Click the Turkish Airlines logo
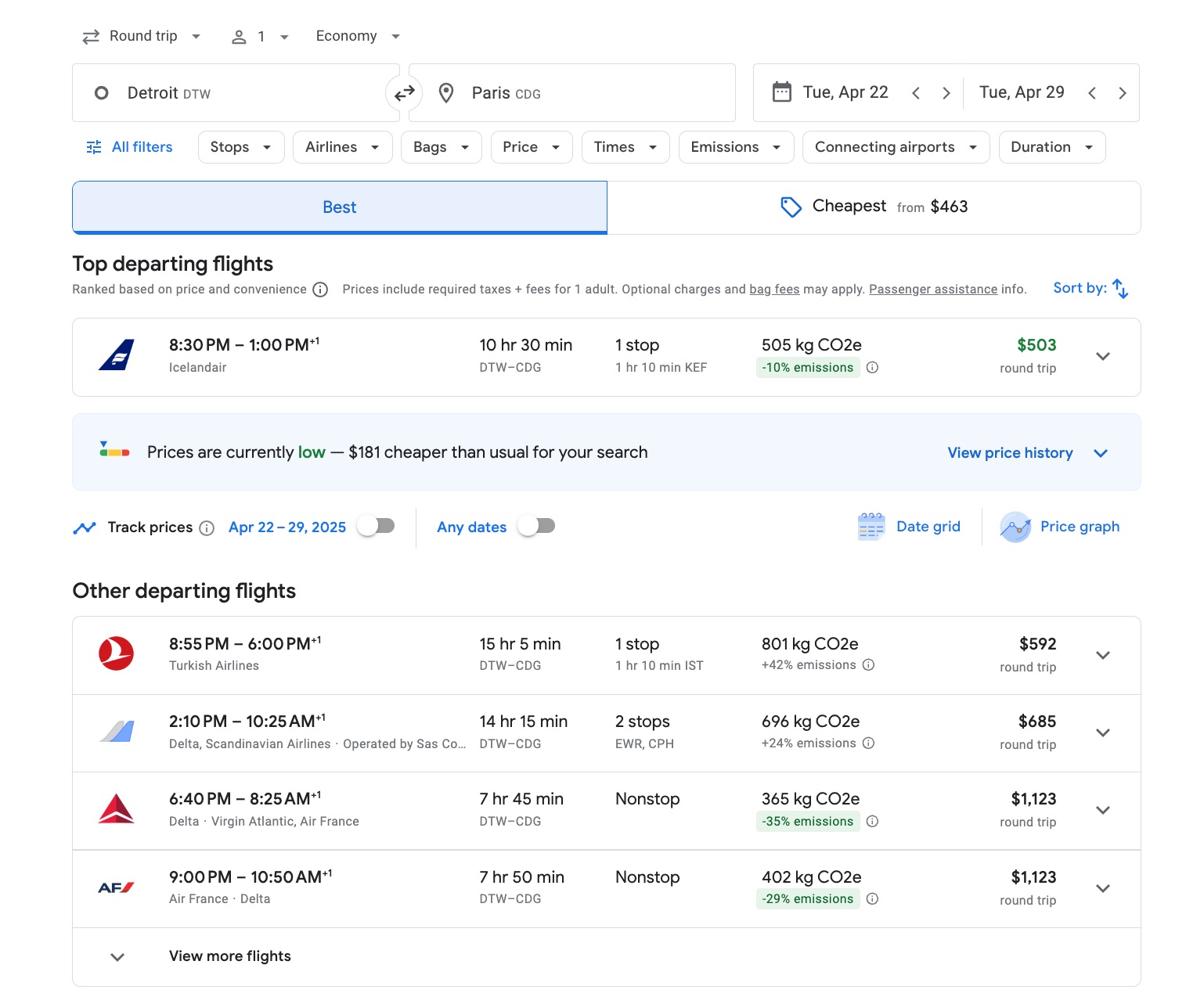Viewport: 1204px width, 997px height. coord(116,654)
